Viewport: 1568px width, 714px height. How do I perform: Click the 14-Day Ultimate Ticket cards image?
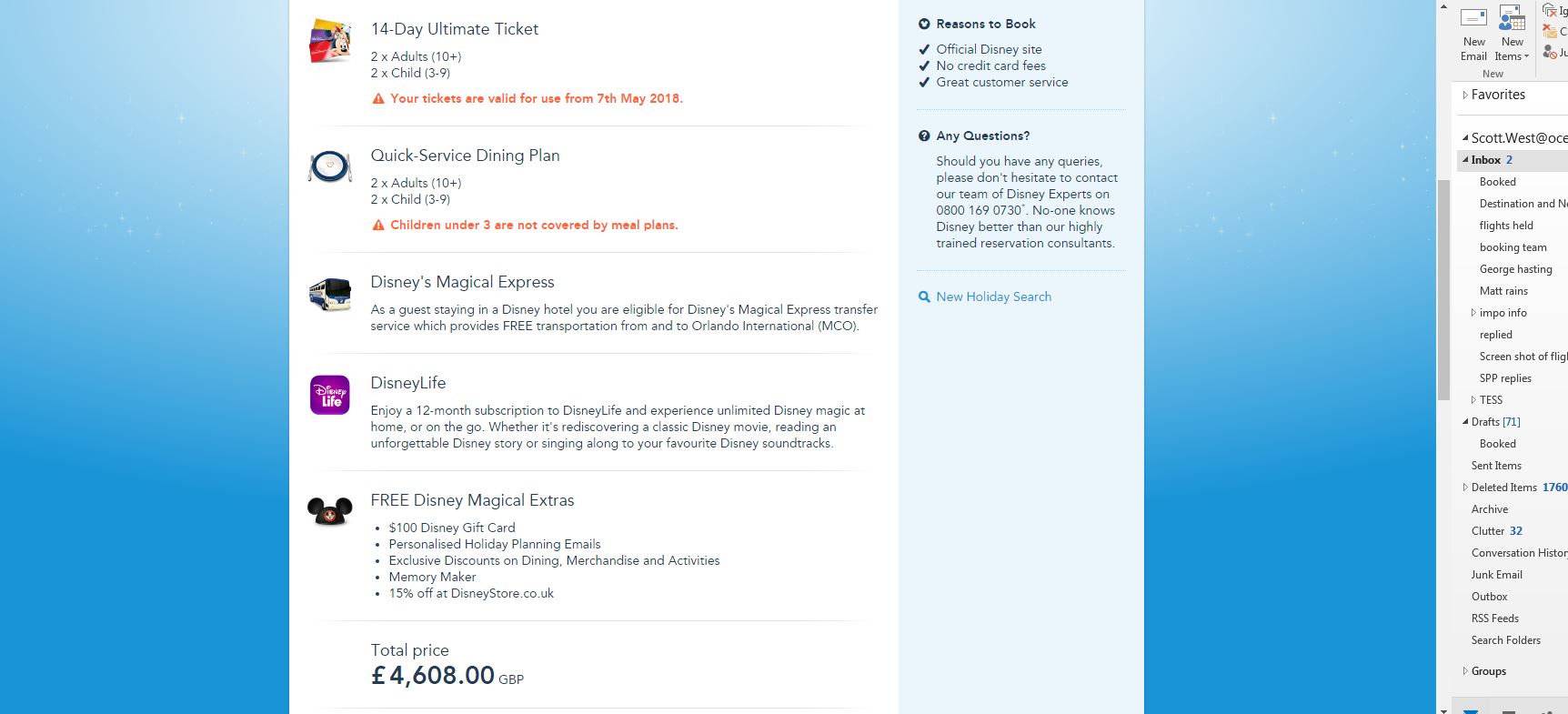pos(329,40)
